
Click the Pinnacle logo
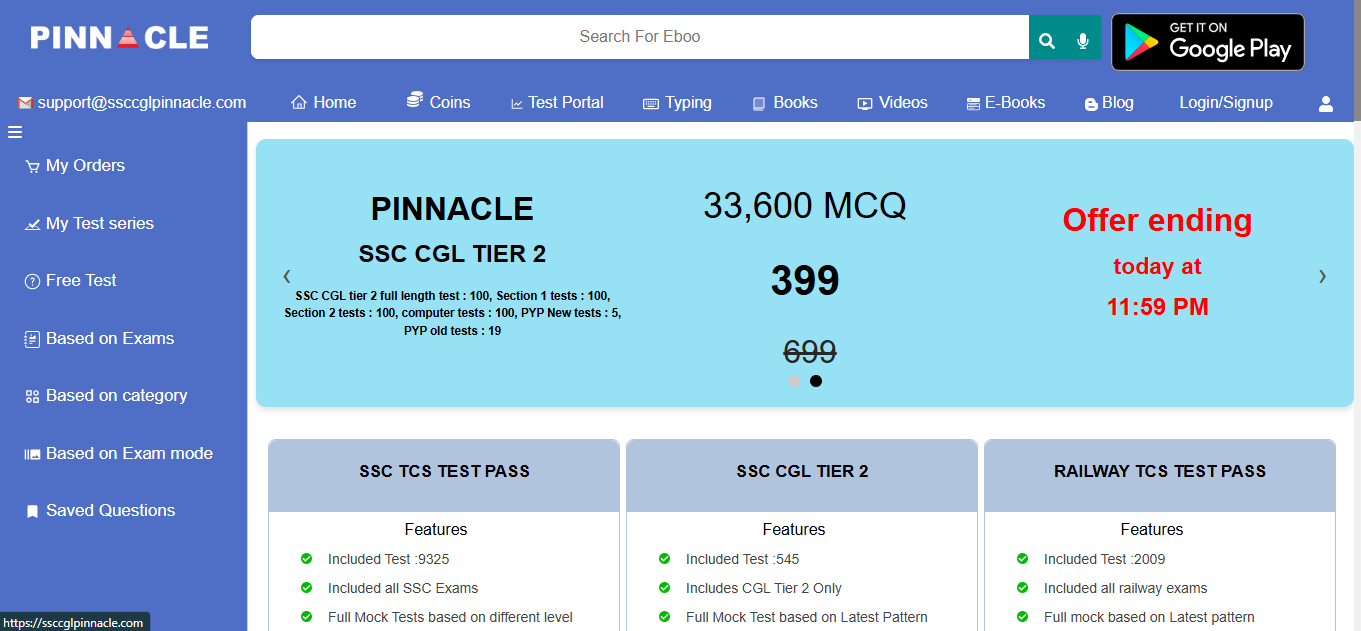click(x=119, y=38)
